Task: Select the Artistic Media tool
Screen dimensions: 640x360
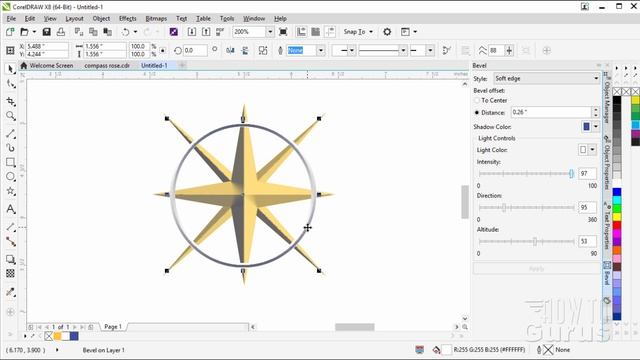Action: click(x=11, y=147)
